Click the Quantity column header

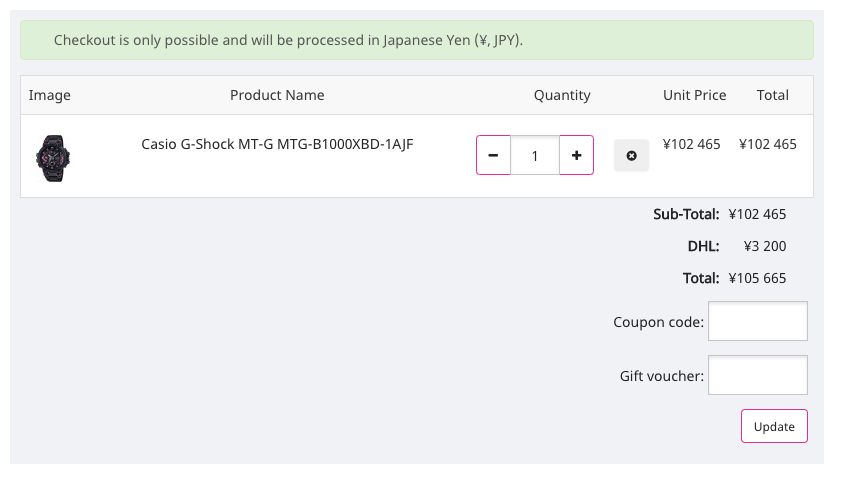pos(562,95)
